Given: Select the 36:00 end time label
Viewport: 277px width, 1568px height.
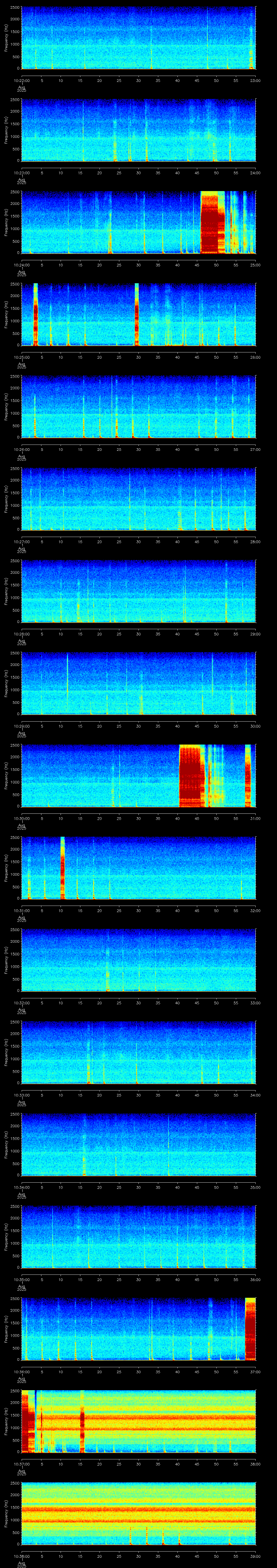Looking at the screenshot, I should [256, 1279].
